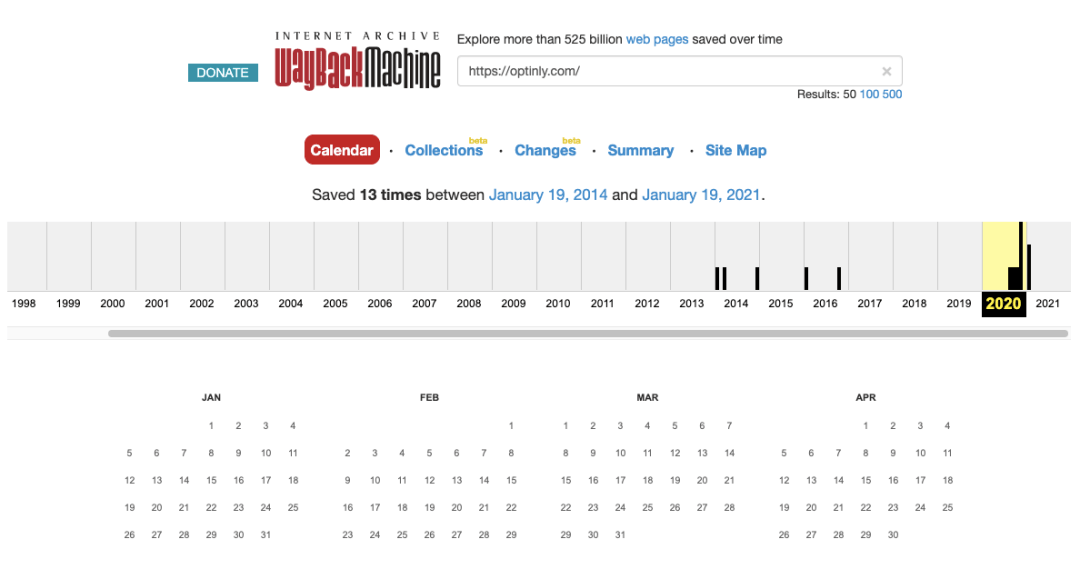Select year 2019 on the timeline
This screenshot has width=1080, height=579.
tap(959, 303)
